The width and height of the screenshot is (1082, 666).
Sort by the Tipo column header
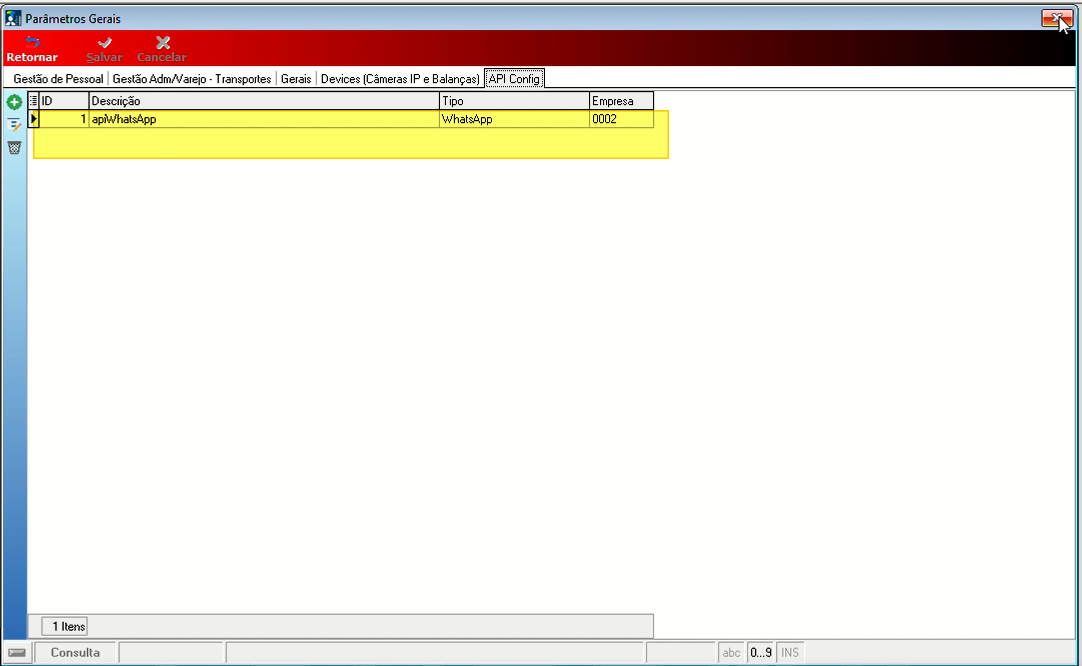coord(515,101)
